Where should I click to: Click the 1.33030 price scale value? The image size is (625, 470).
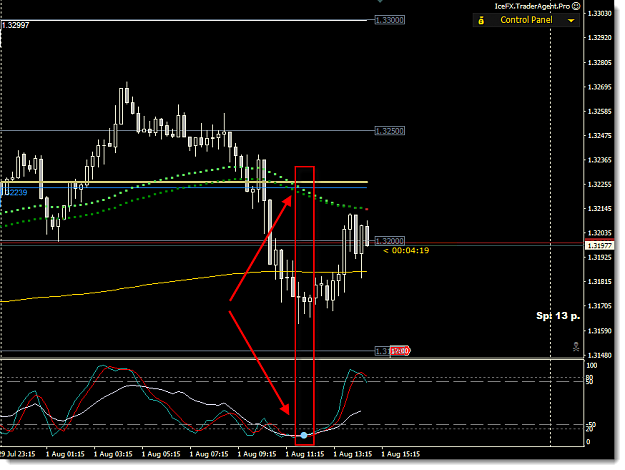599,14
